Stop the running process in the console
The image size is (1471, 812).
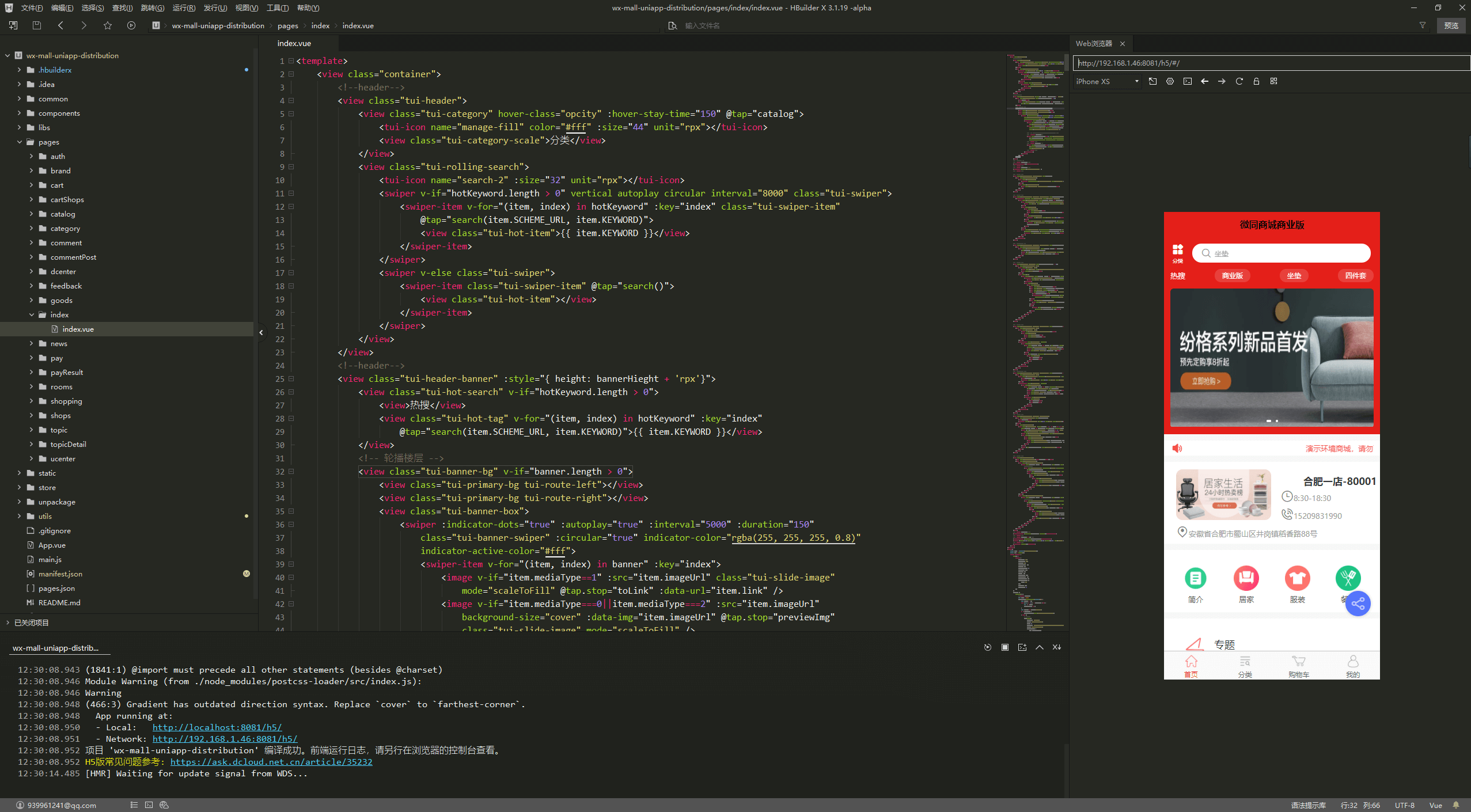1004,647
